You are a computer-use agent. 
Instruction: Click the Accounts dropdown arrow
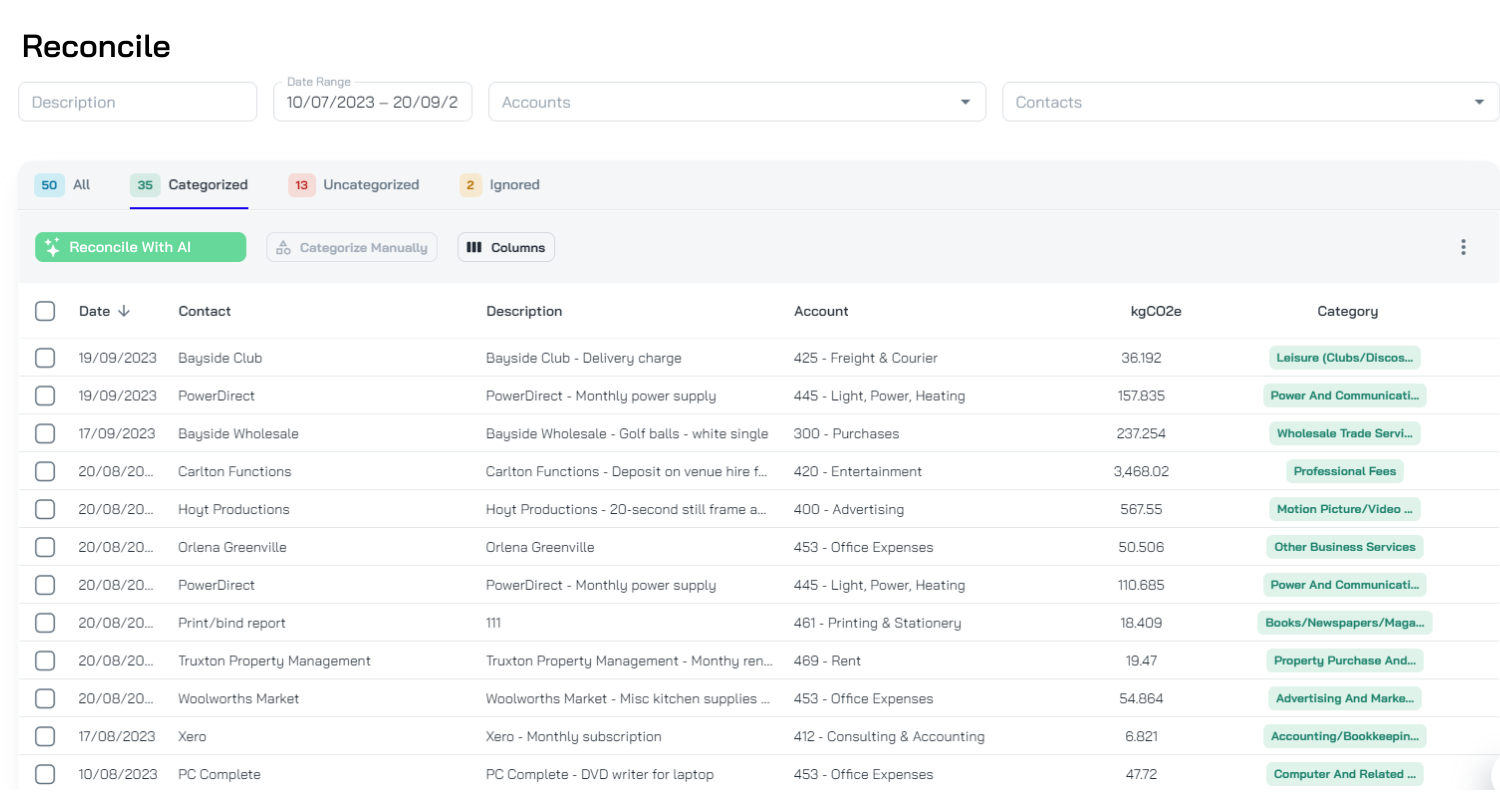[965, 102]
